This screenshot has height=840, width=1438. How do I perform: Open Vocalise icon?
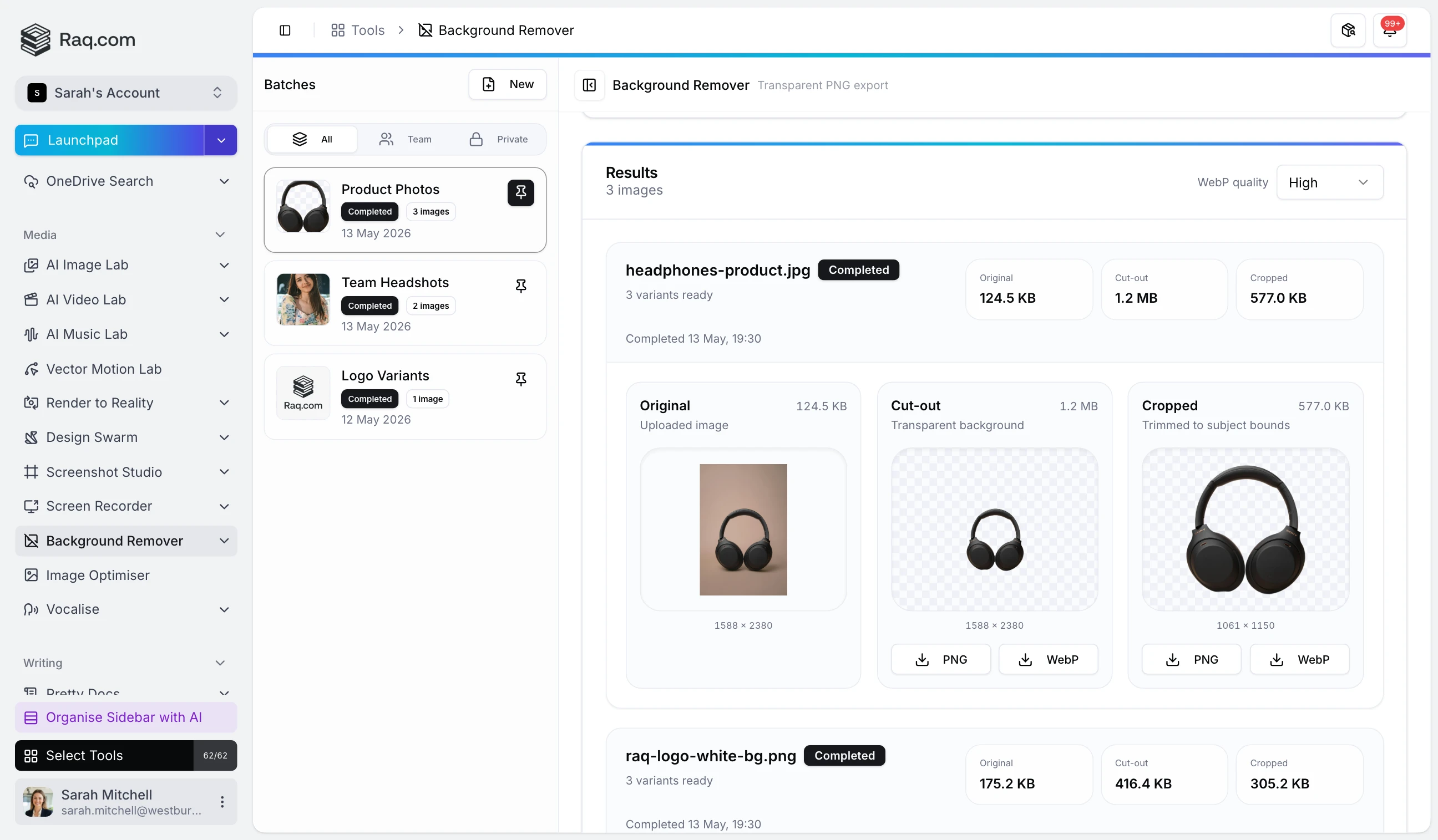pos(31,609)
